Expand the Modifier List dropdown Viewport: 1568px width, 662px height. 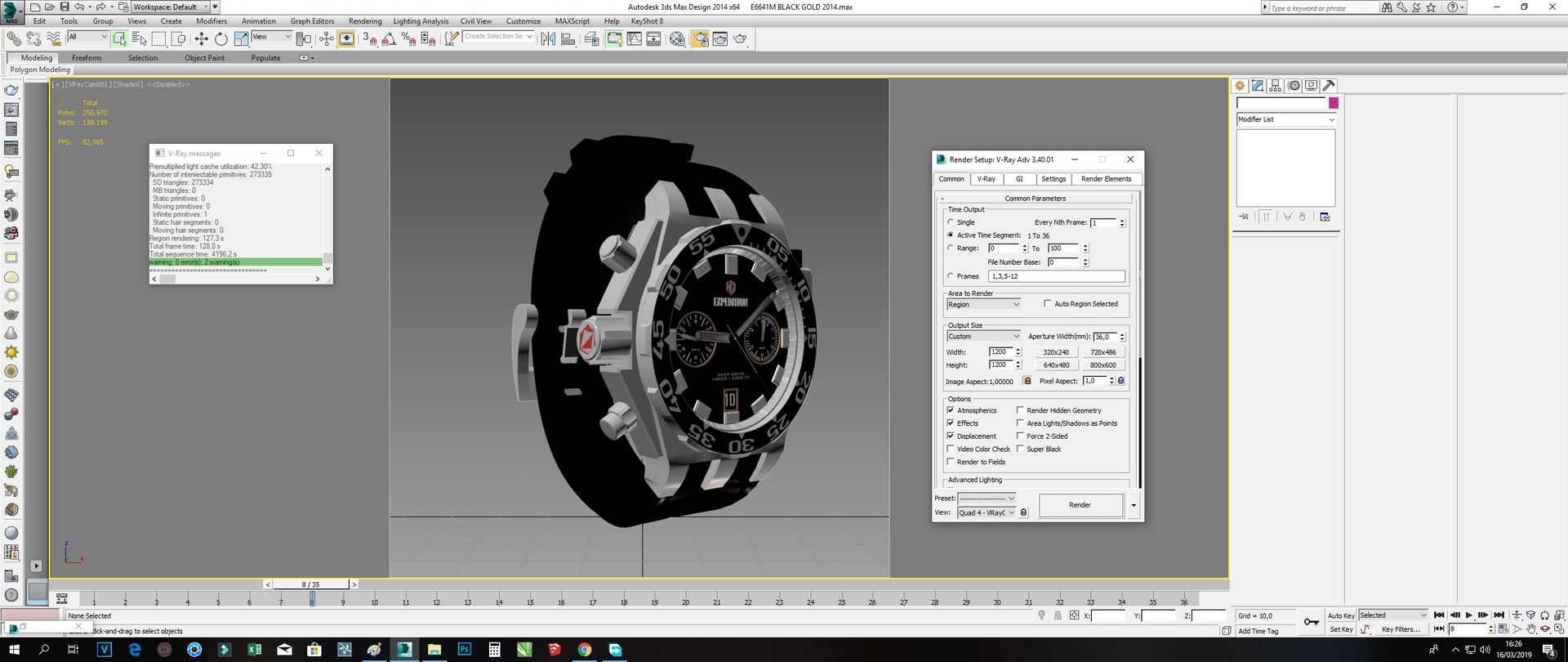pyautogui.click(x=1286, y=119)
